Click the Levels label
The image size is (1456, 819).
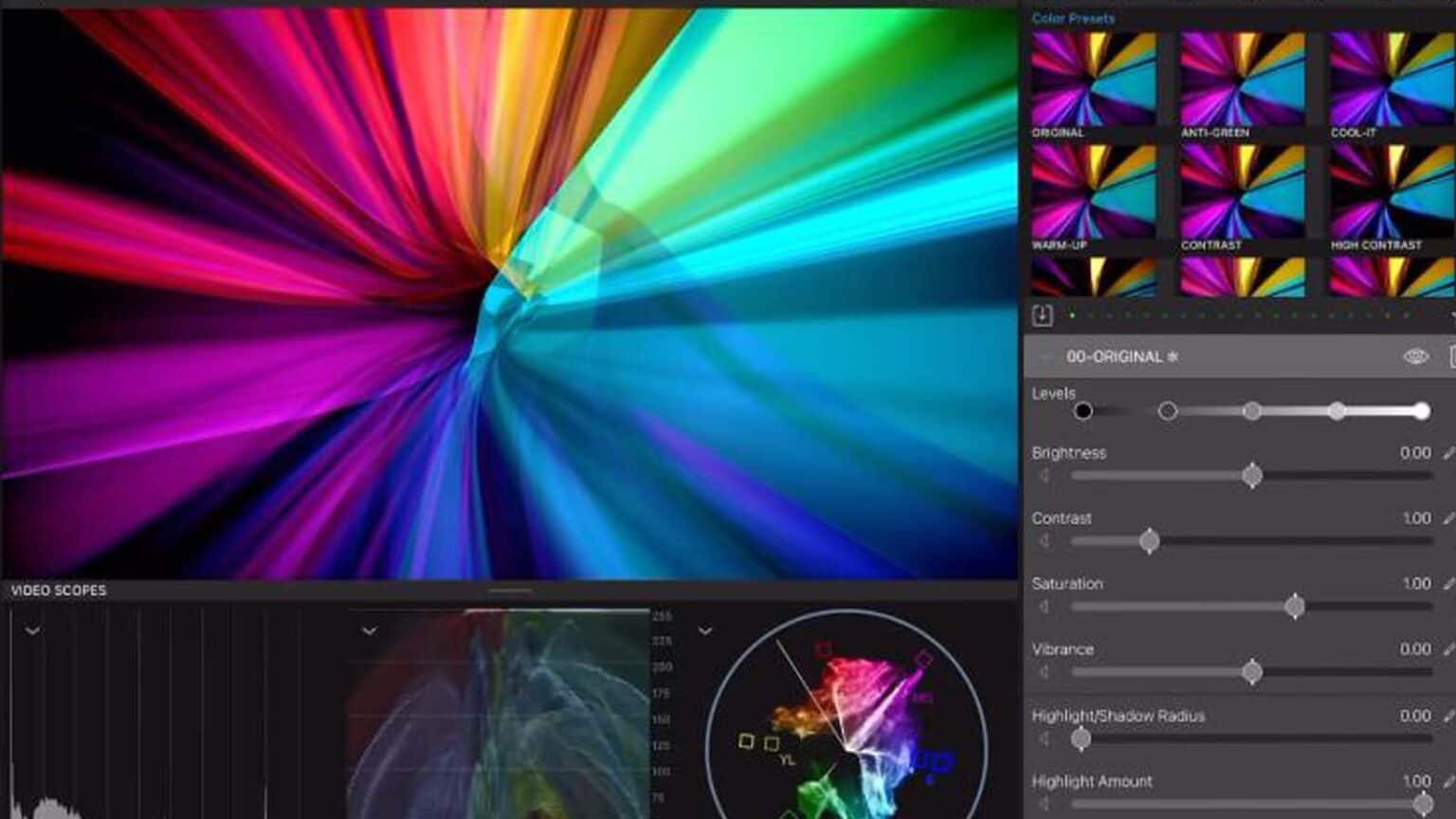tap(1053, 393)
